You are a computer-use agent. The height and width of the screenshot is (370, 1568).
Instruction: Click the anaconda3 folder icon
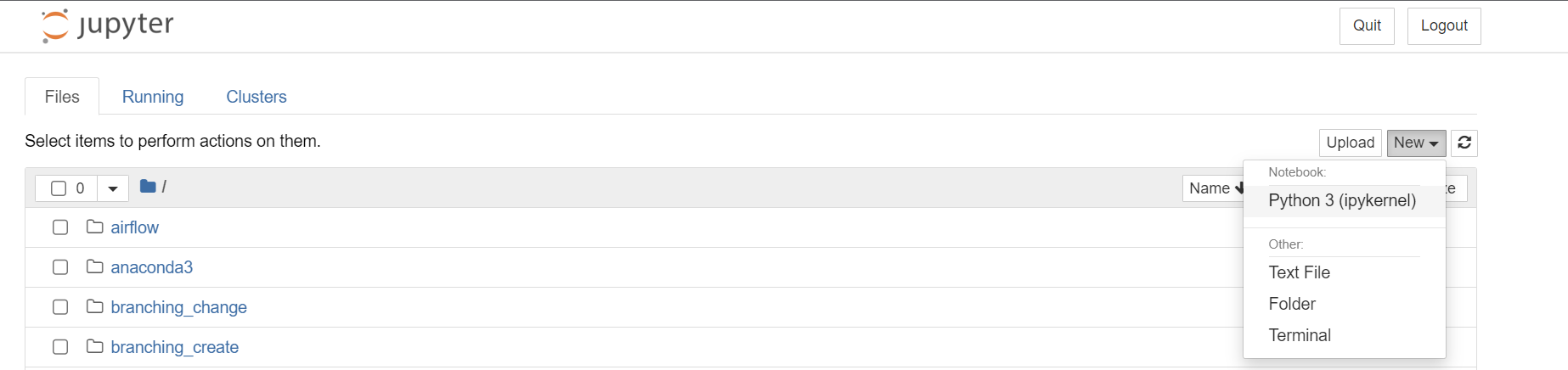(95, 267)
